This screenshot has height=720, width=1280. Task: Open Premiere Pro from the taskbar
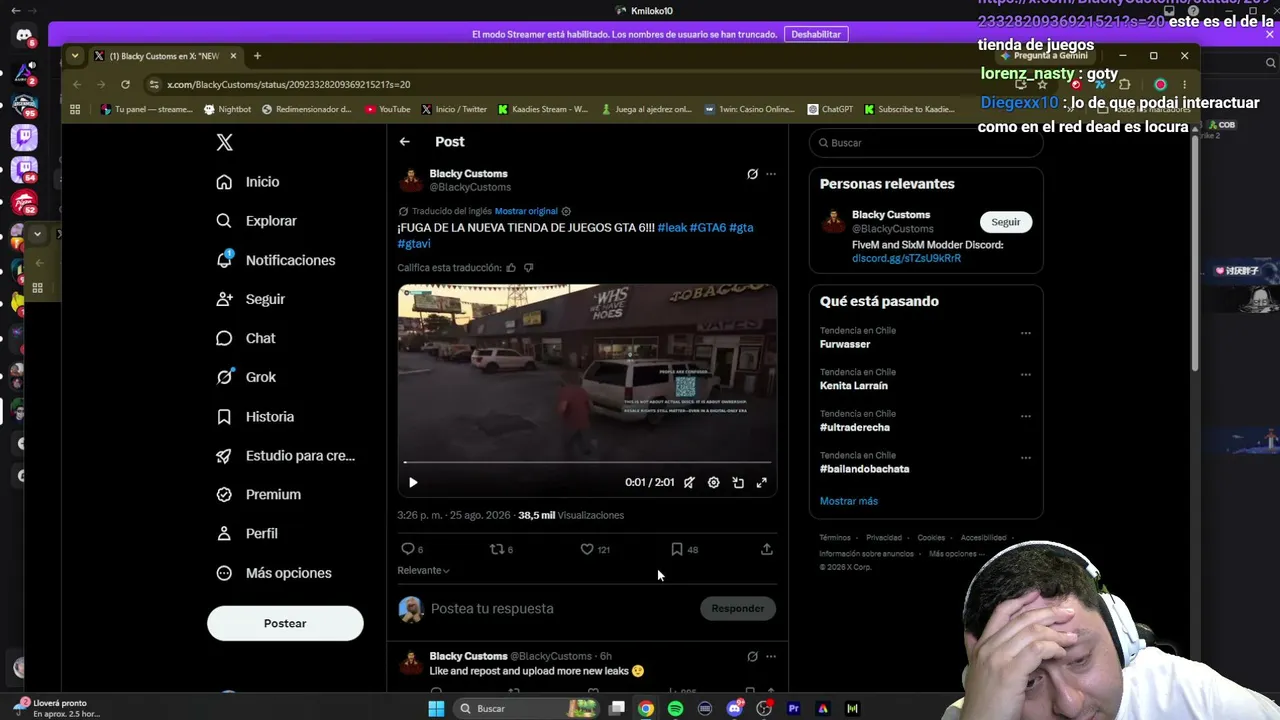point(794,709)
